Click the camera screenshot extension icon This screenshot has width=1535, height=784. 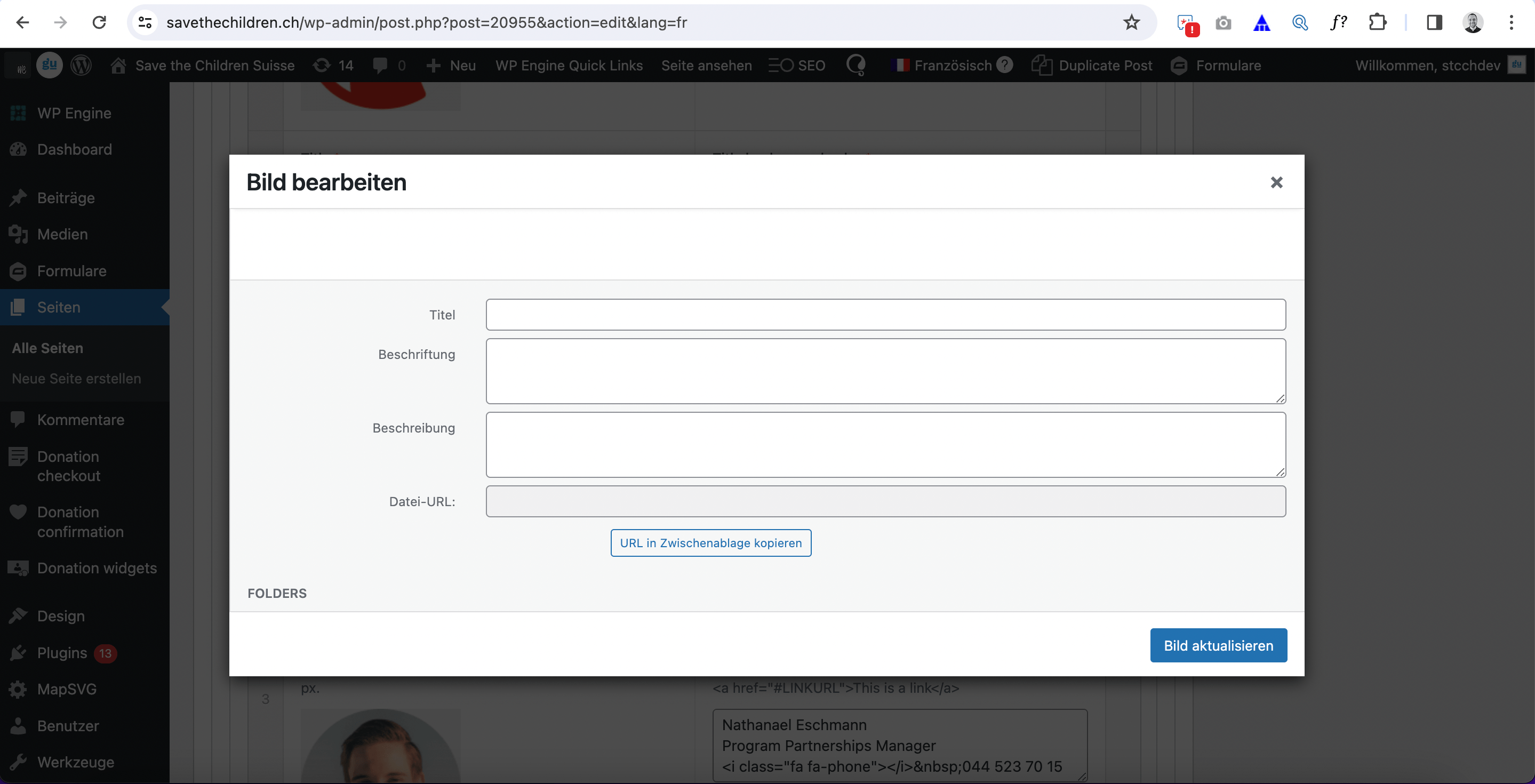(1224, 23)
